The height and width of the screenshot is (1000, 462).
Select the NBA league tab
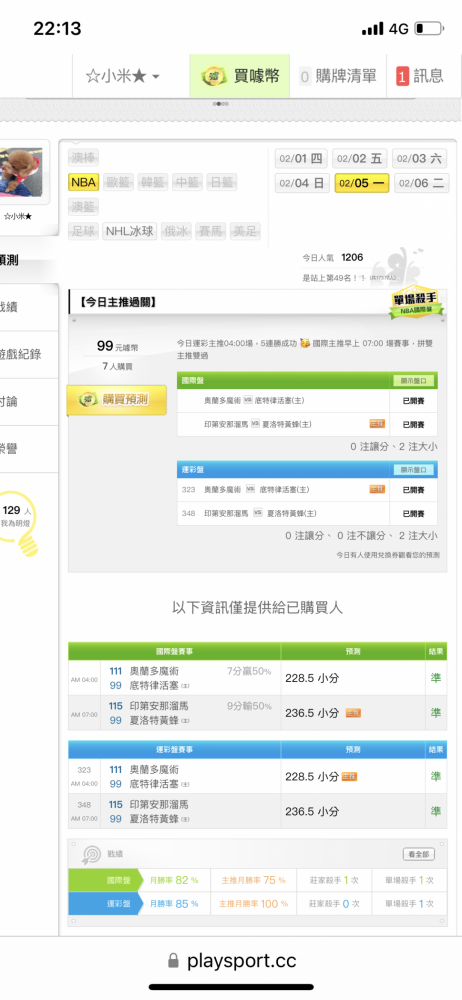pyautogui.click(x=84, y=182)
